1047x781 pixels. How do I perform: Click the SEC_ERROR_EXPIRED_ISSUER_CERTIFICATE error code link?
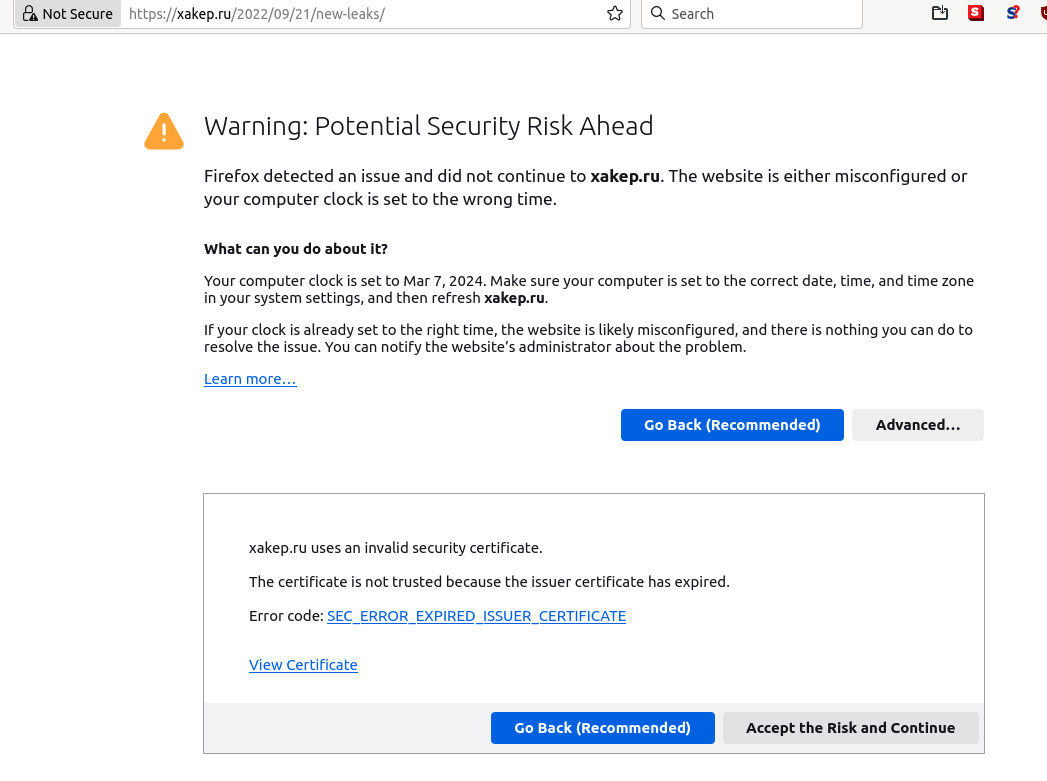tap(476, 616)
